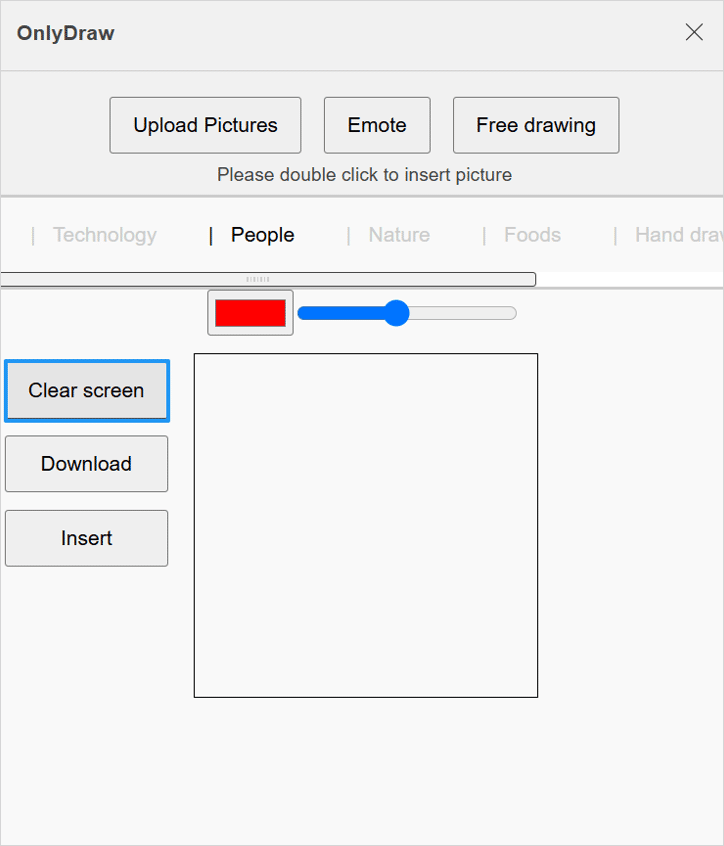Click the Upload Pictures button
The width and height of the screenshot is (724, 846).
205,125
